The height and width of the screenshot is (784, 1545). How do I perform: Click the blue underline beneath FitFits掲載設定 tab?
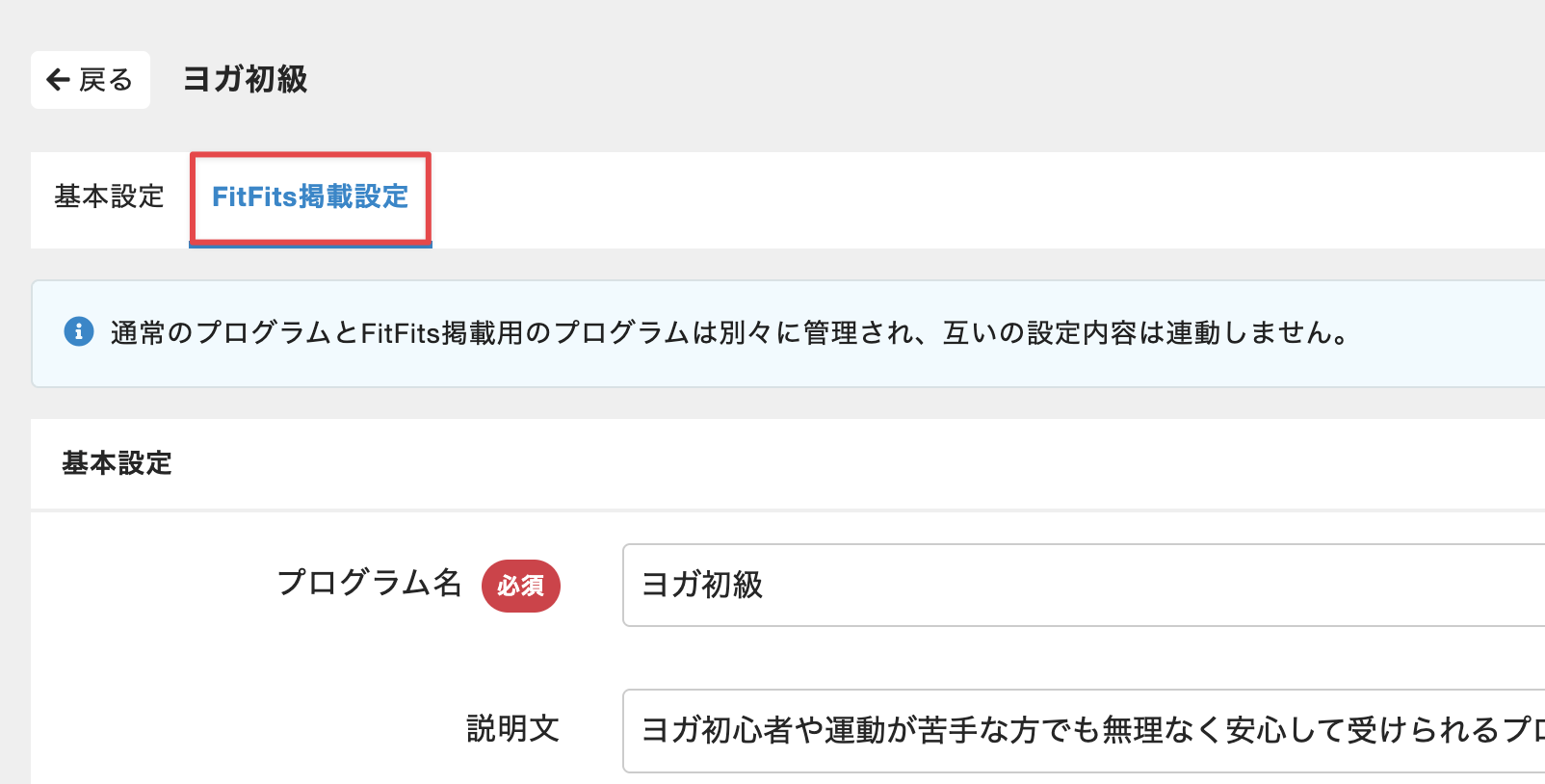coord(310,246)
